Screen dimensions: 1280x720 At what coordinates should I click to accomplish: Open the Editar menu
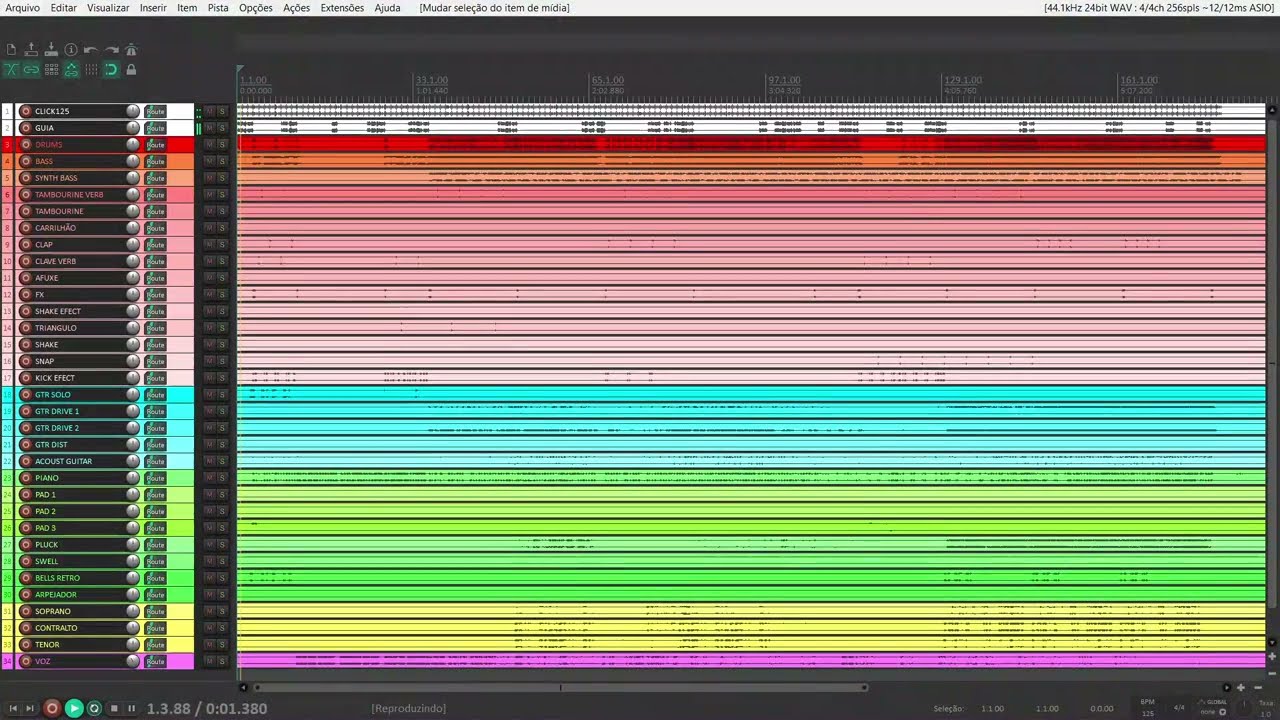[x=64, y=8]
